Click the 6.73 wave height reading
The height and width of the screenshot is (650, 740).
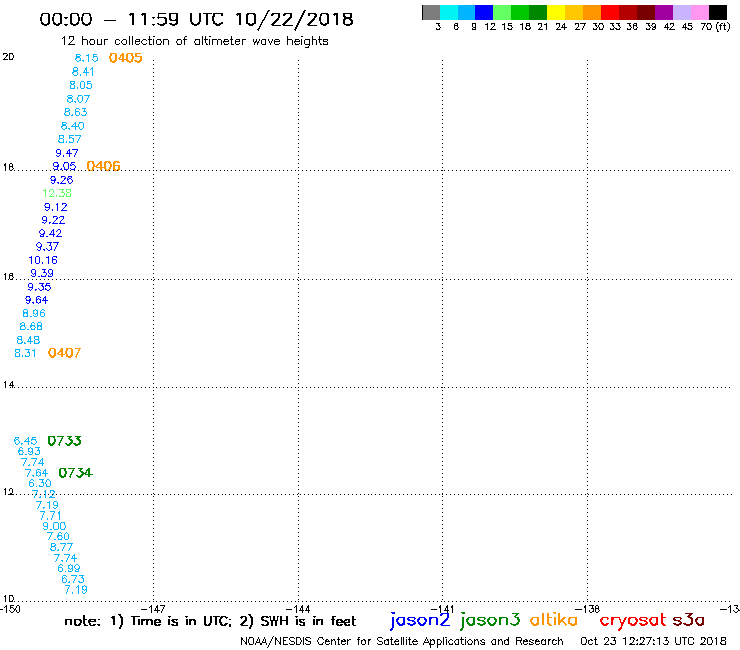coord(73,579)
